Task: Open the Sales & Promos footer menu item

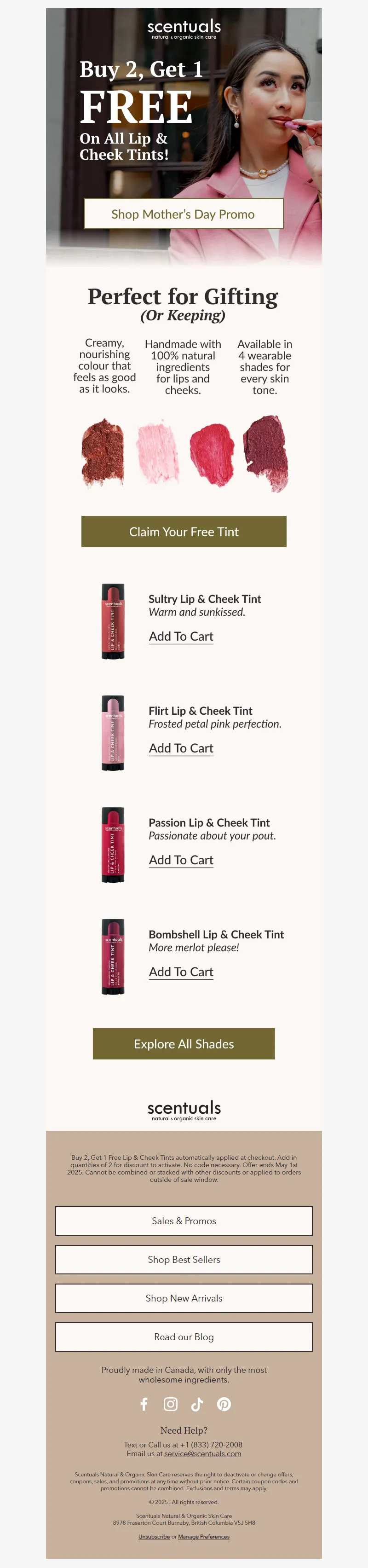Action: coord(184,1221)
